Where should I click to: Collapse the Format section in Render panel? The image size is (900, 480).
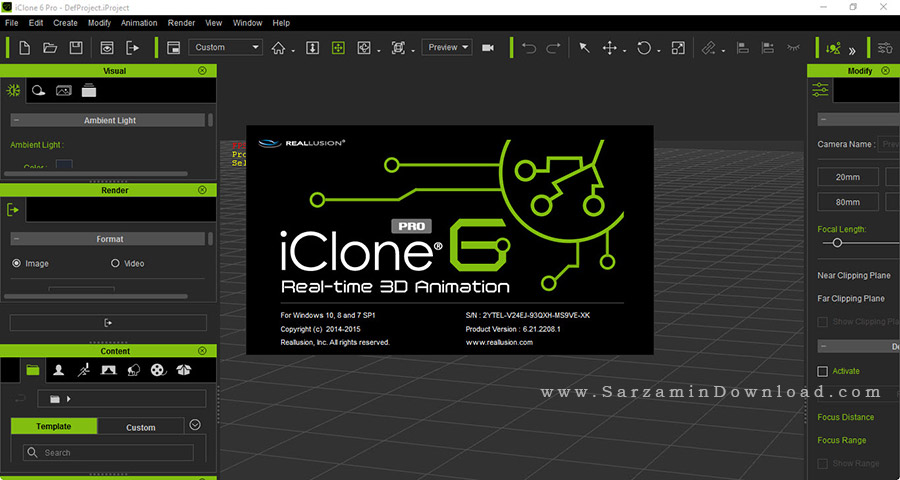pos(16,239)
